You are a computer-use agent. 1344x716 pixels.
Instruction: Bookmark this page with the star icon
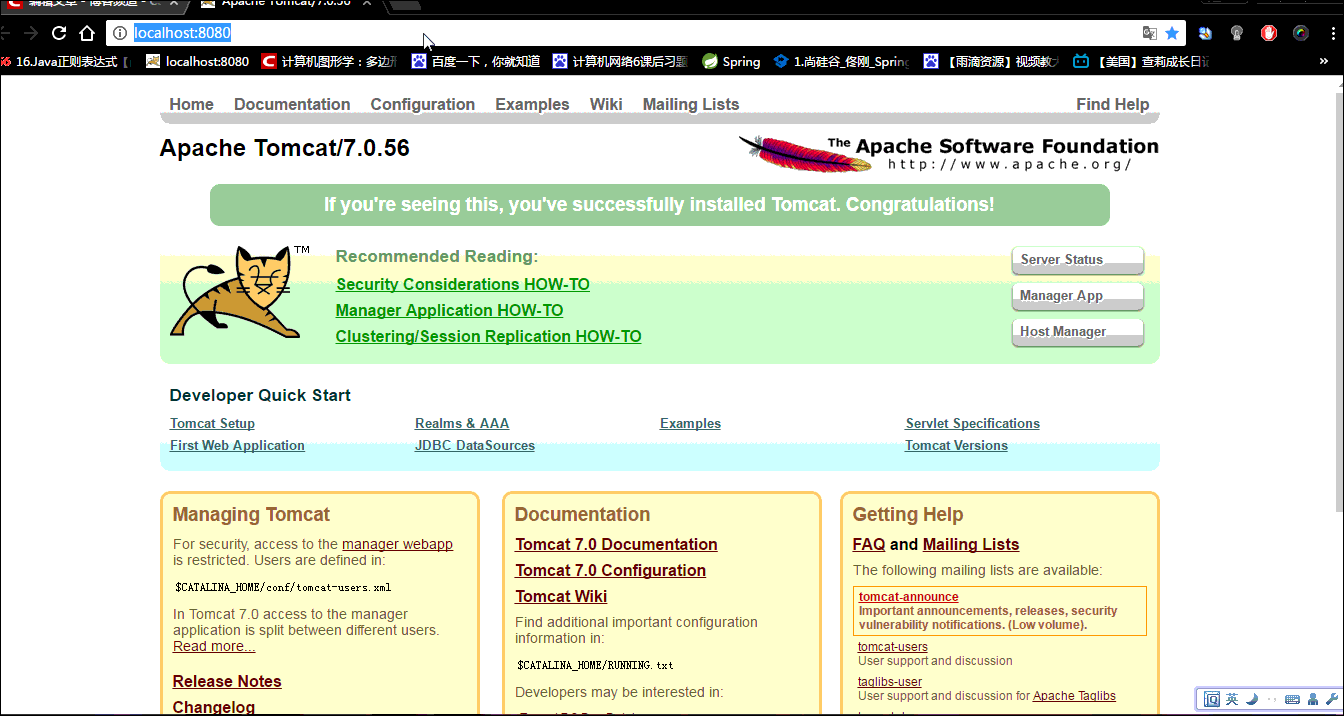tap(1172, 33)
